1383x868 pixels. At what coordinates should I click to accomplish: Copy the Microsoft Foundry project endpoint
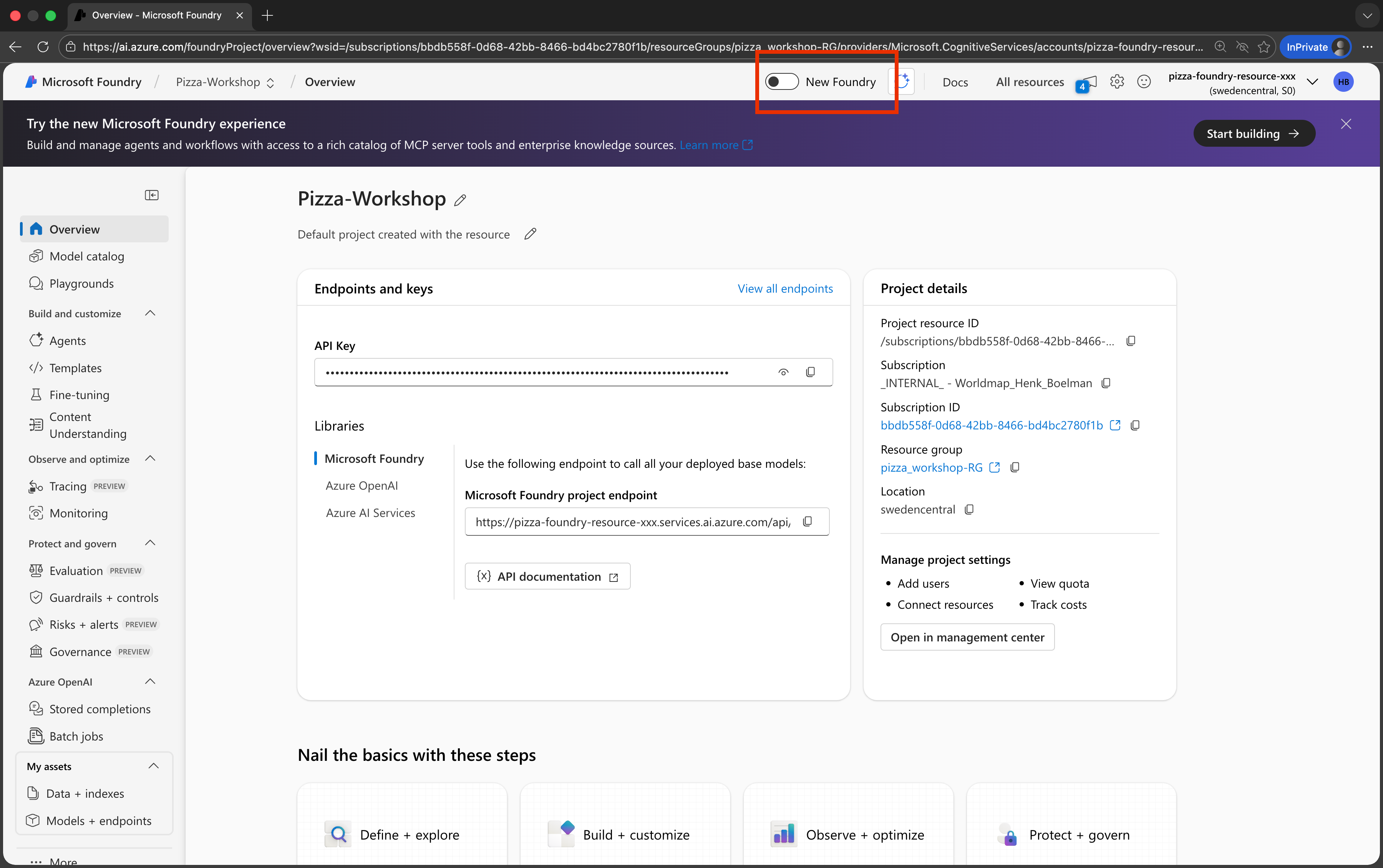coord(807,521)
